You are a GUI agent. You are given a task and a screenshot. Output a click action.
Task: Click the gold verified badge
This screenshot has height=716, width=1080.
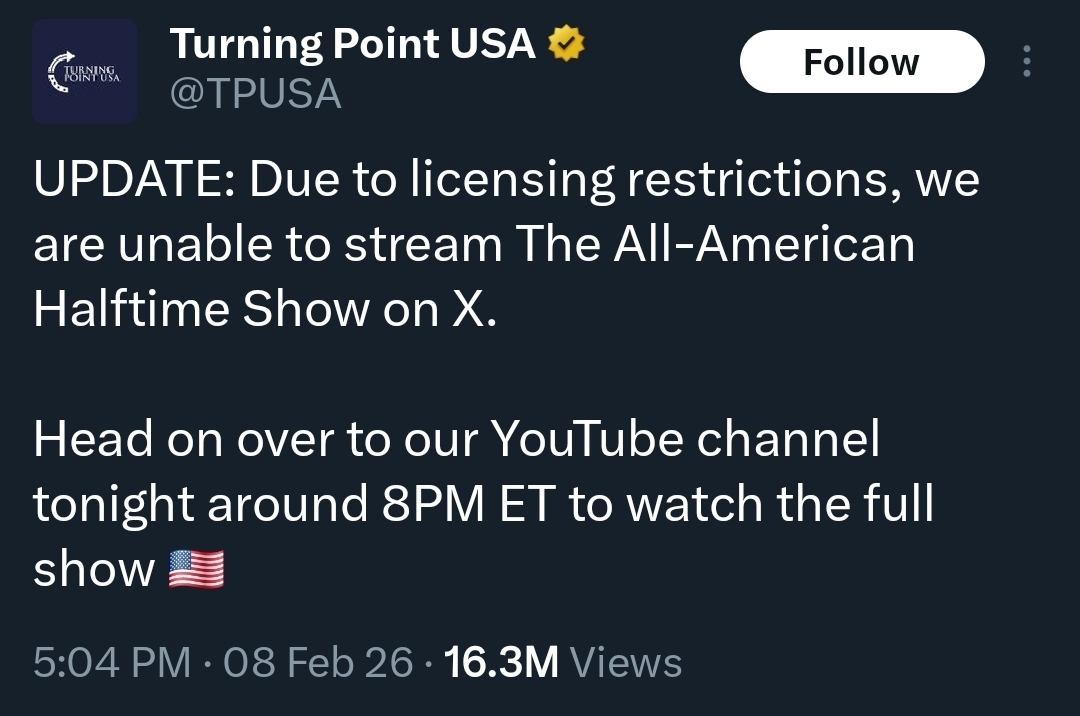[564, 44]
